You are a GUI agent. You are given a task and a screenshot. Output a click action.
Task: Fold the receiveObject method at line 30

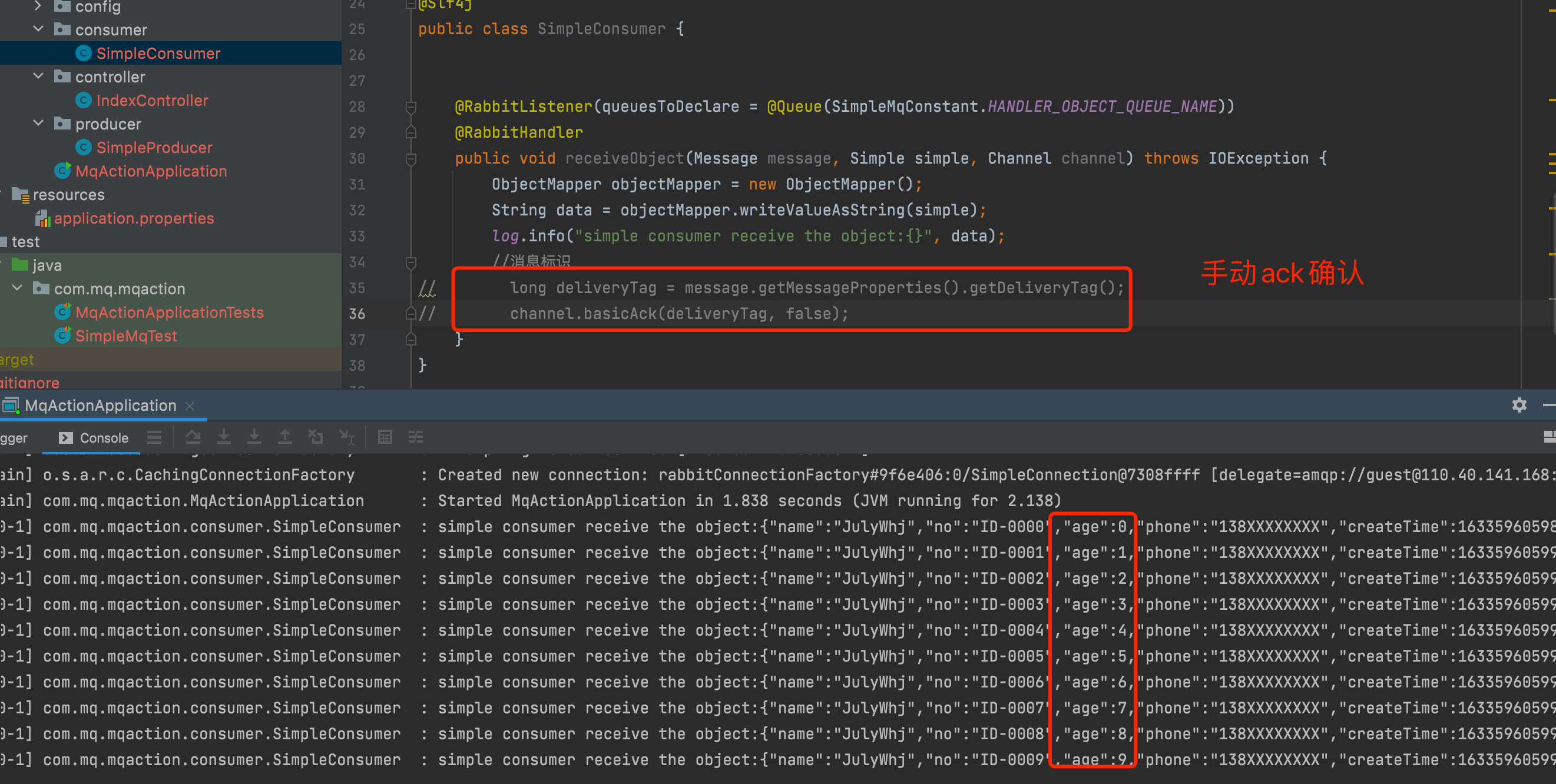click(410, 160)
